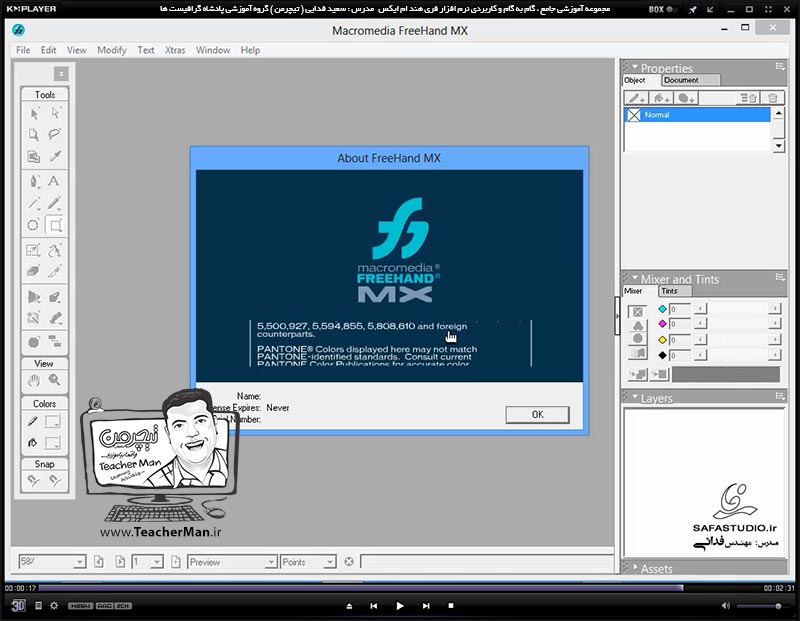Click OK in About FreeHand MX
Screen dimensions: 800x621
[x=537, y=414]
